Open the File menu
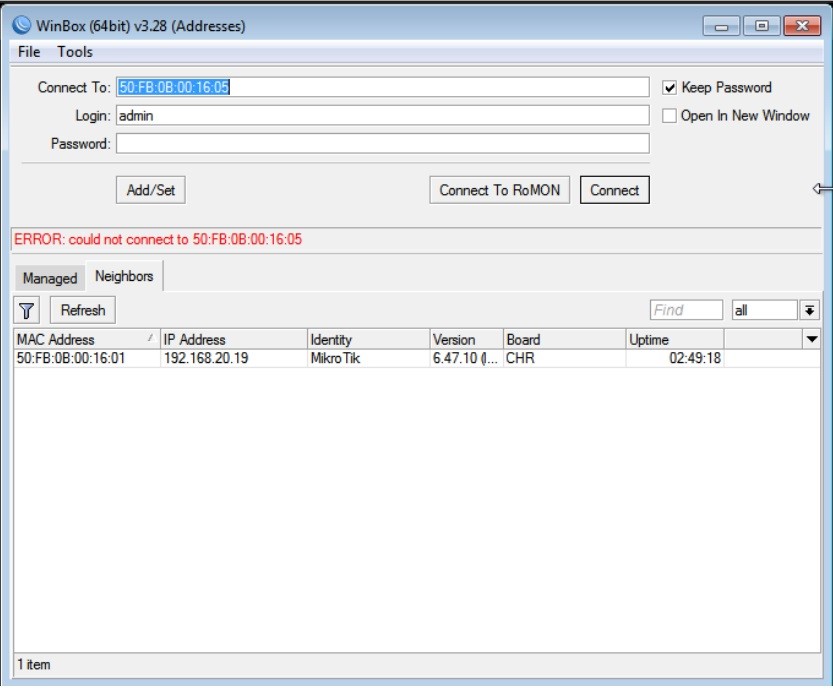 coord(29,52)
